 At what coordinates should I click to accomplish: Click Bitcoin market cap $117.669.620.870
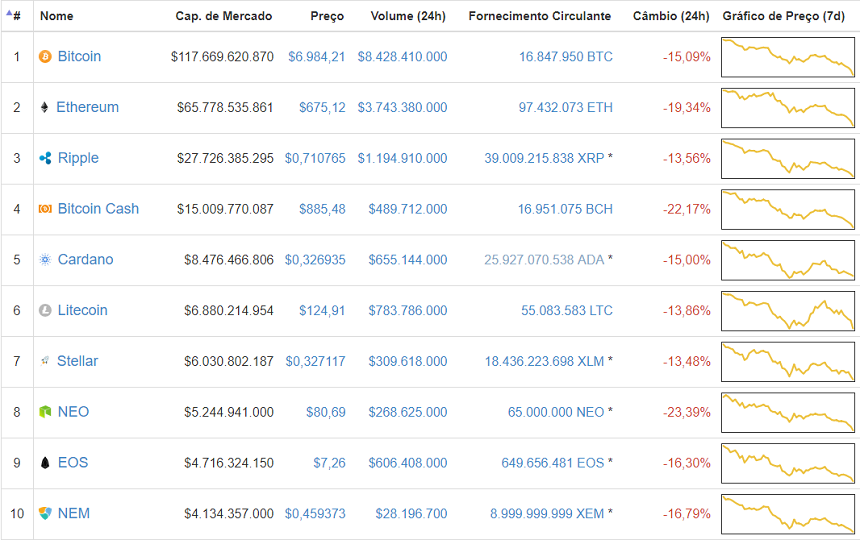222,57
